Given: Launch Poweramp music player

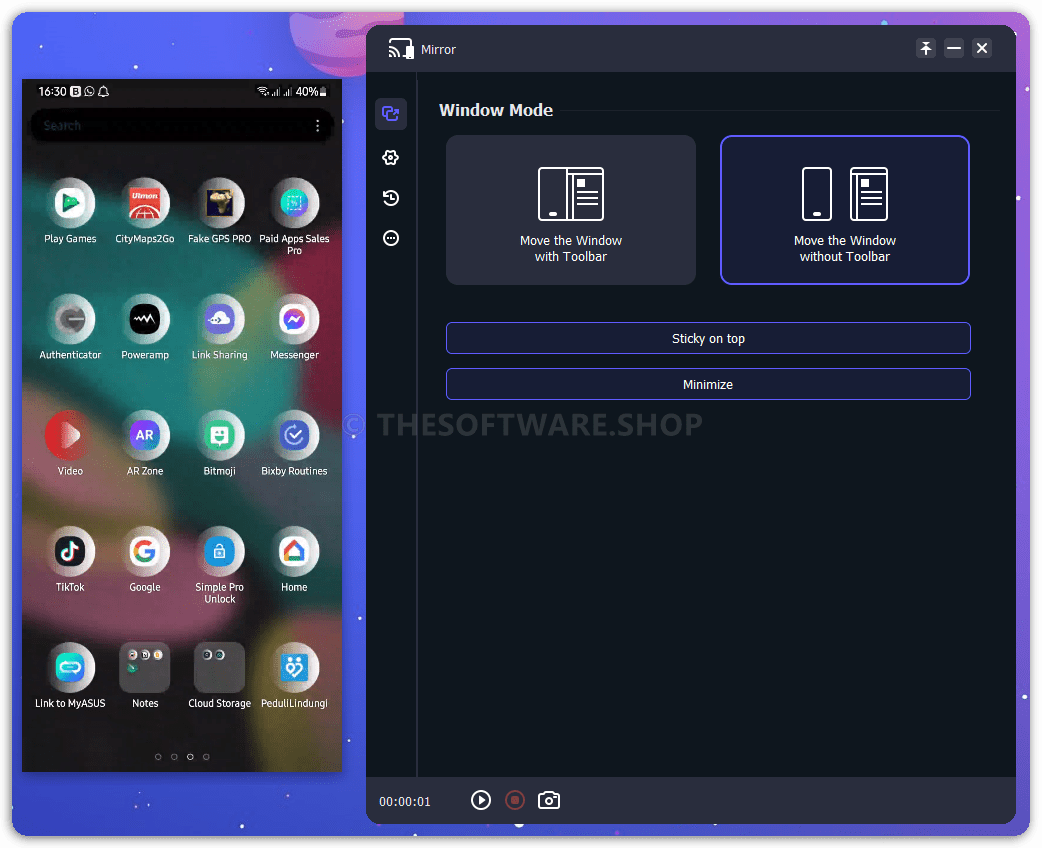Looking at the screenshot, I should pyautogui.click(x=145, y=320).
